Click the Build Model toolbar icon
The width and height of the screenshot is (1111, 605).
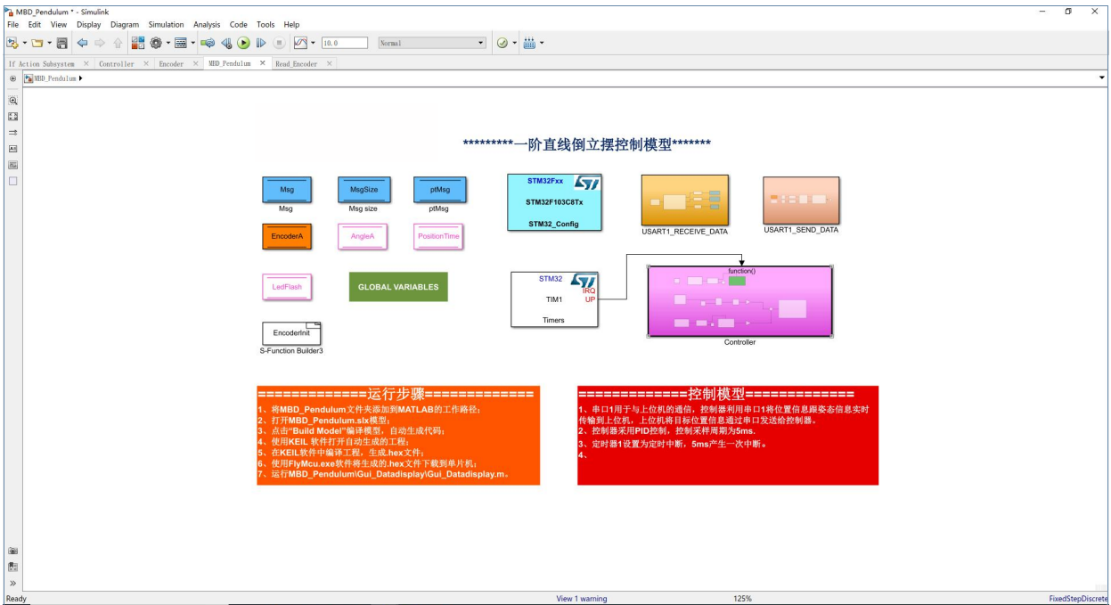click(529, 43)
